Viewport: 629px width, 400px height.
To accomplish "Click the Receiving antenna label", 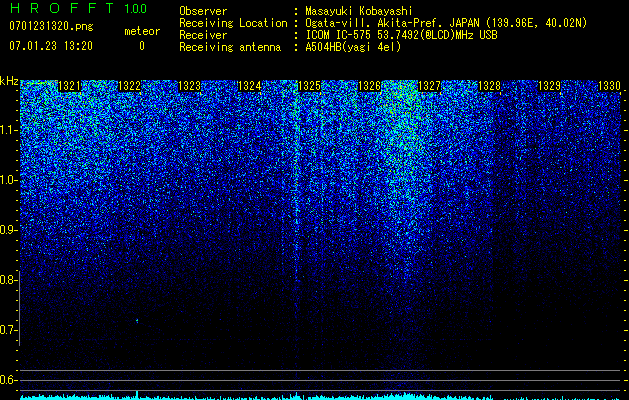I will point(230,47).
